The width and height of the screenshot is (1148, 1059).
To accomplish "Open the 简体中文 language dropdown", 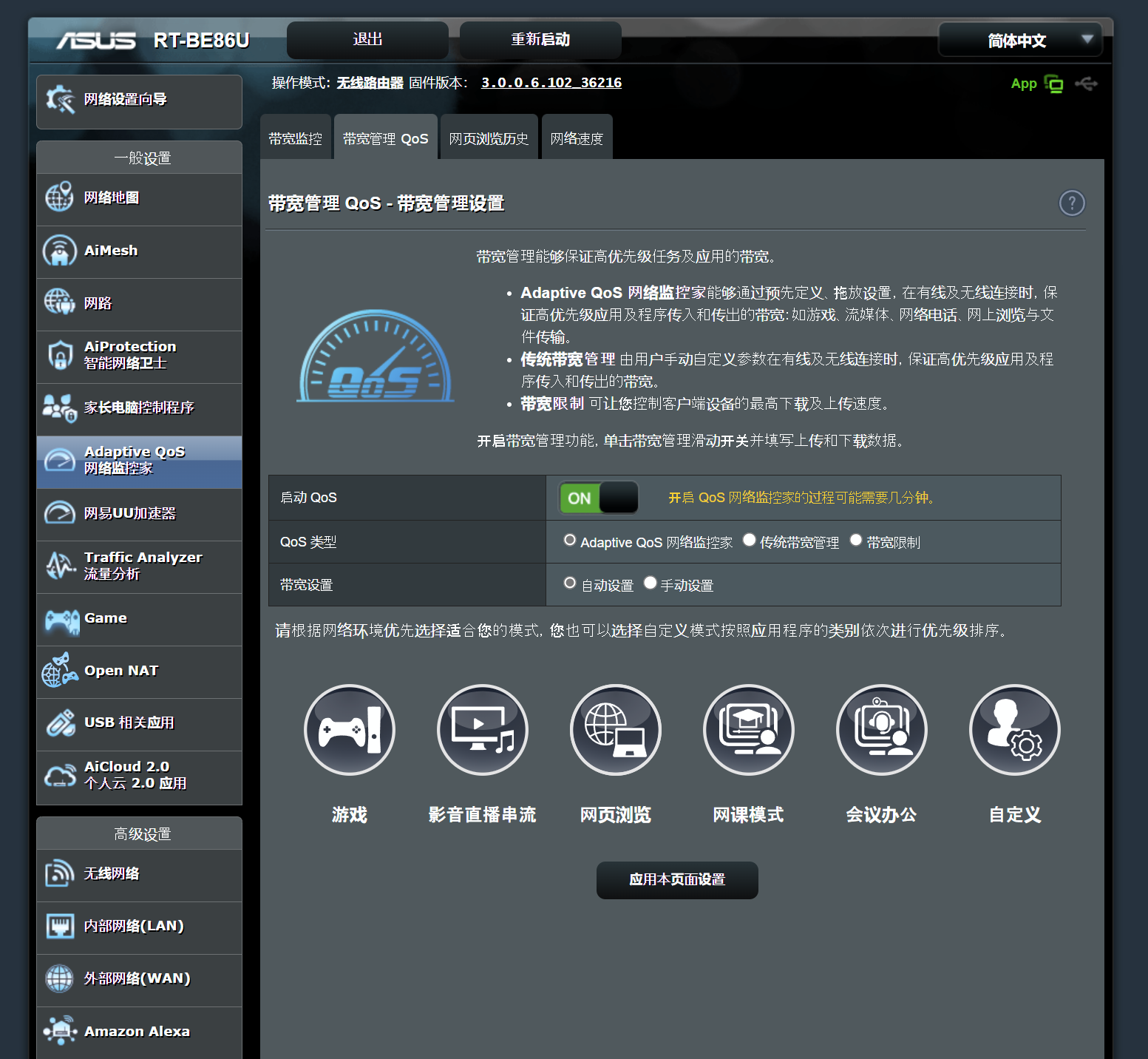I will coord(1020,40).
